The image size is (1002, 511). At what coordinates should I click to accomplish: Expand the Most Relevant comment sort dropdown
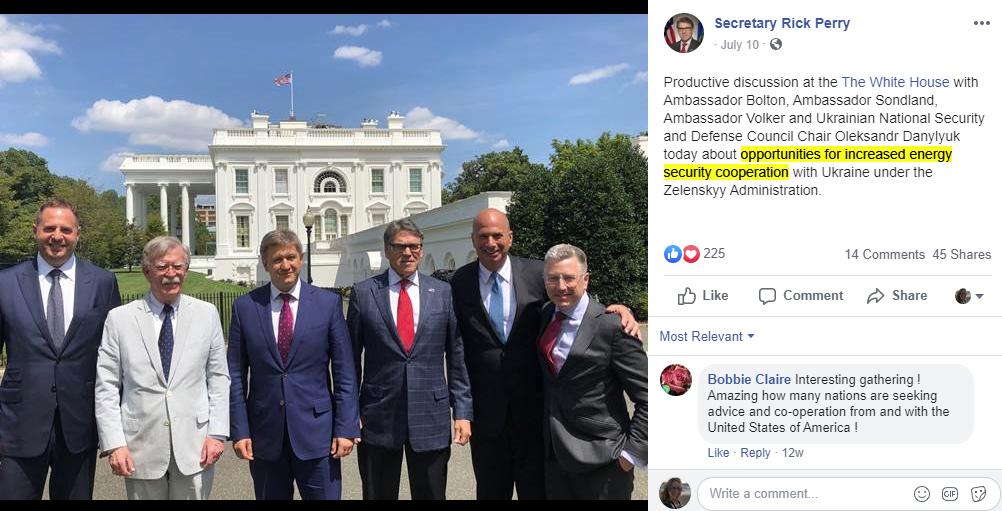tap(707, 336)
